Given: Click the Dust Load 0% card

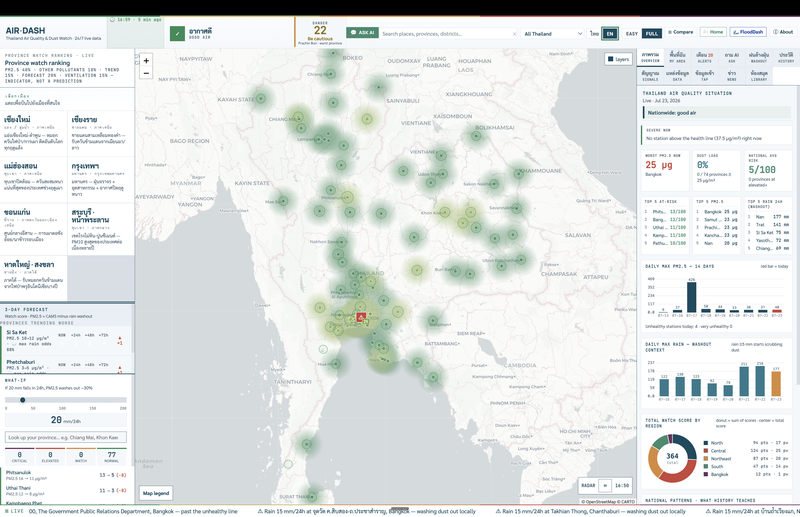Looking at the screenshot, I should coord(716,170).
